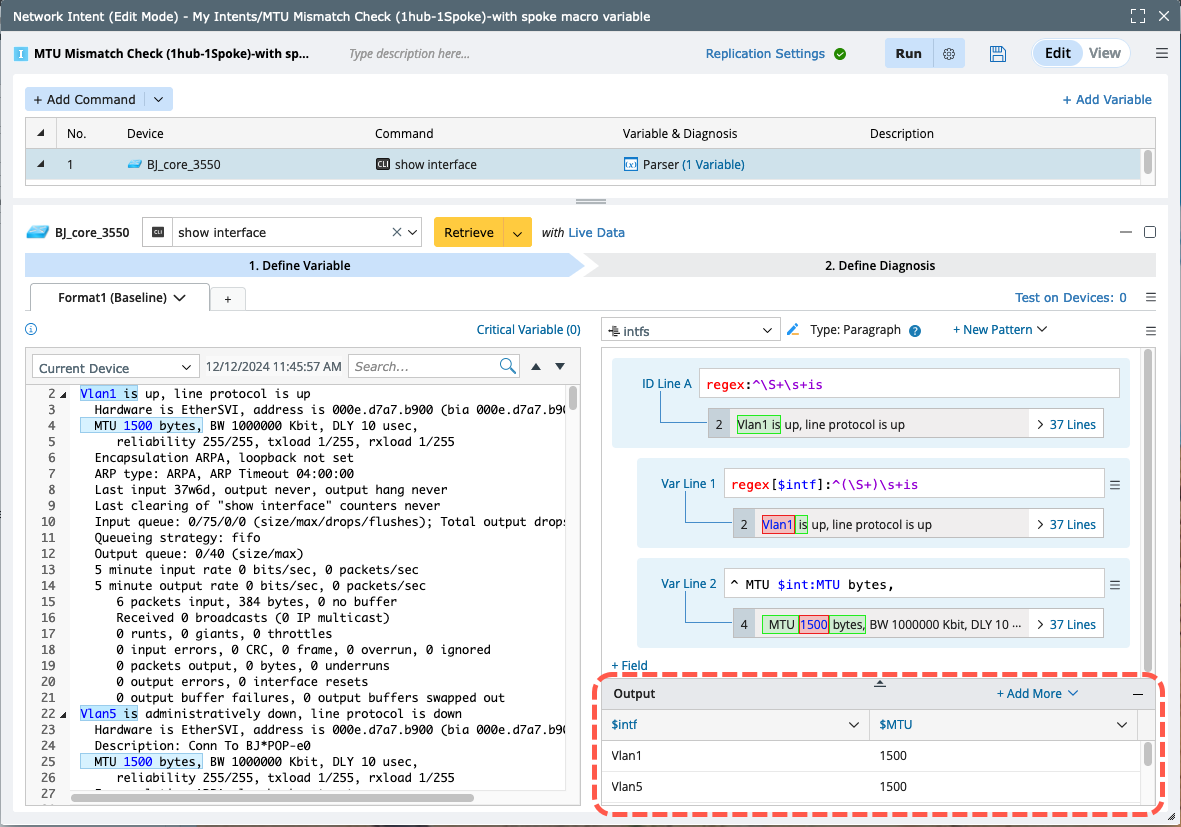This screenshot has height=827, width=1181.
Task: Jump to previous search match arrow
Action: [535, 367]
